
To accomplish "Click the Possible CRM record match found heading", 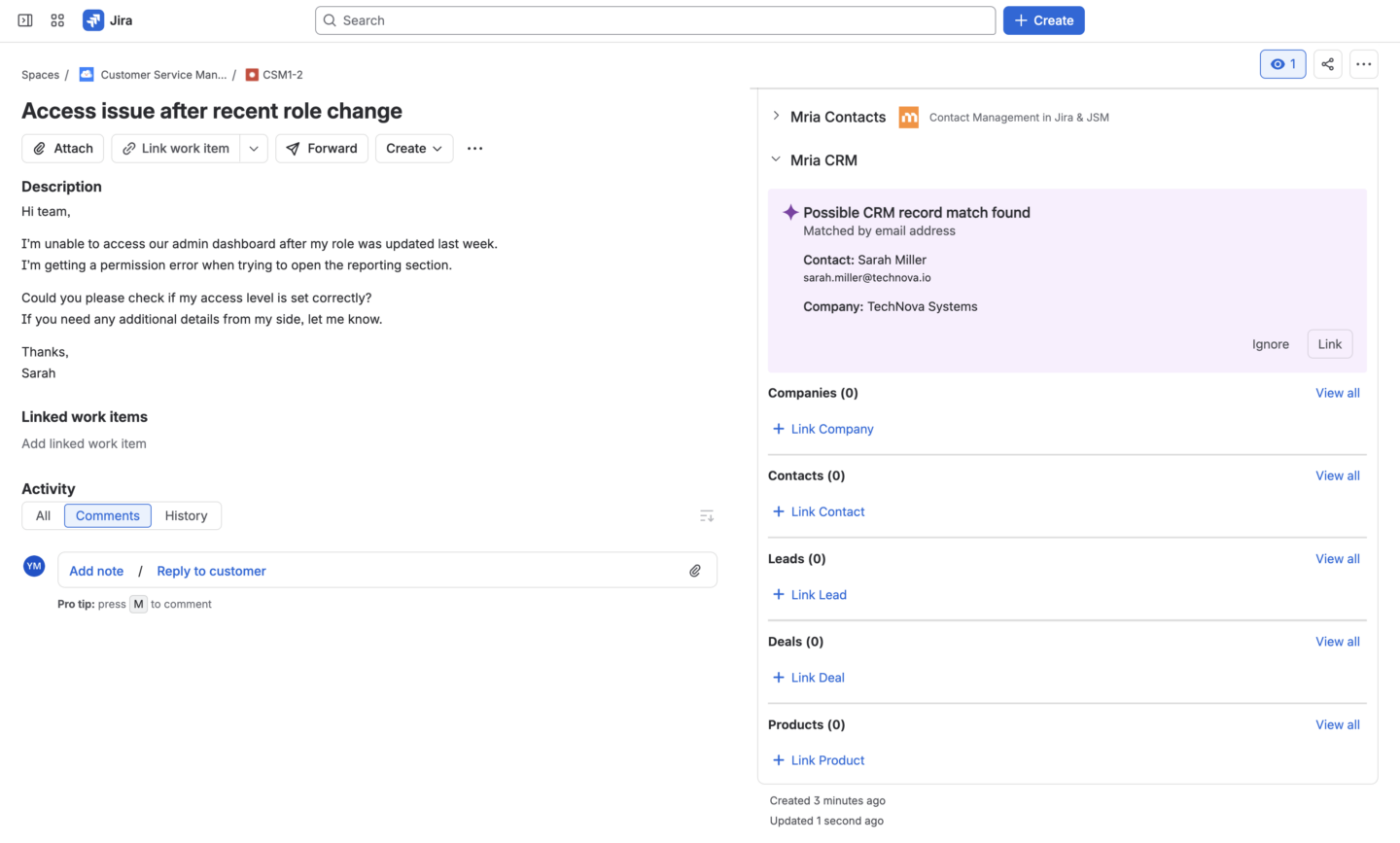I will [917, 213].
